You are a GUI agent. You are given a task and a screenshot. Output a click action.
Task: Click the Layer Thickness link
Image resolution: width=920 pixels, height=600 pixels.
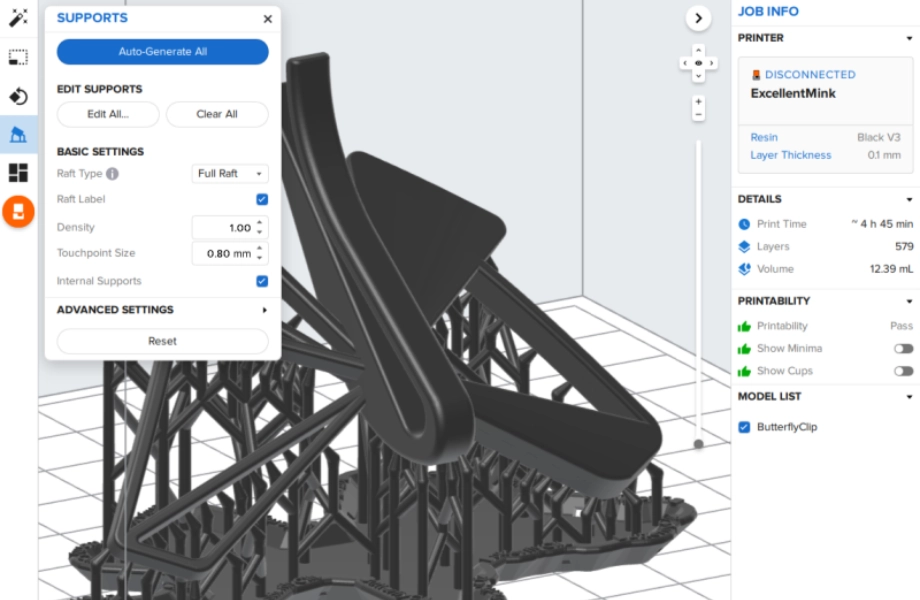[790, 155]
